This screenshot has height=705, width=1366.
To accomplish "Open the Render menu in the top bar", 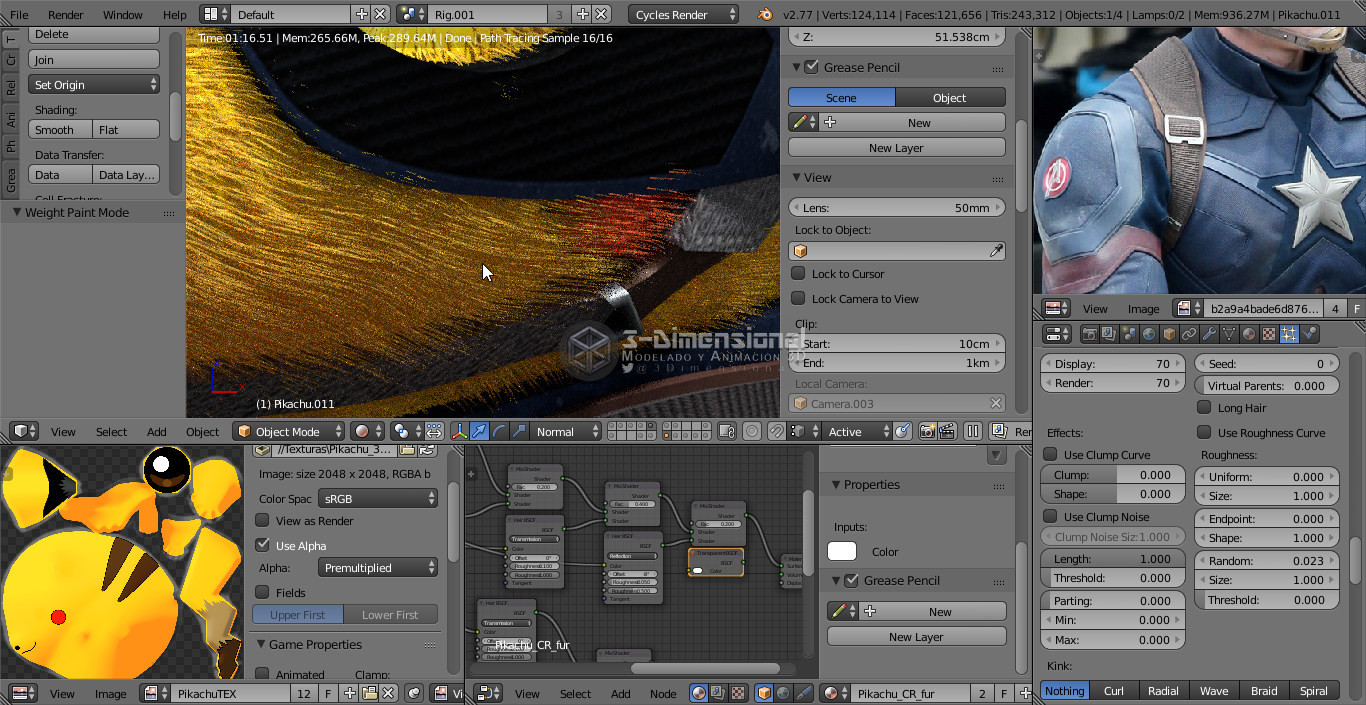I will tap(66, 14).
